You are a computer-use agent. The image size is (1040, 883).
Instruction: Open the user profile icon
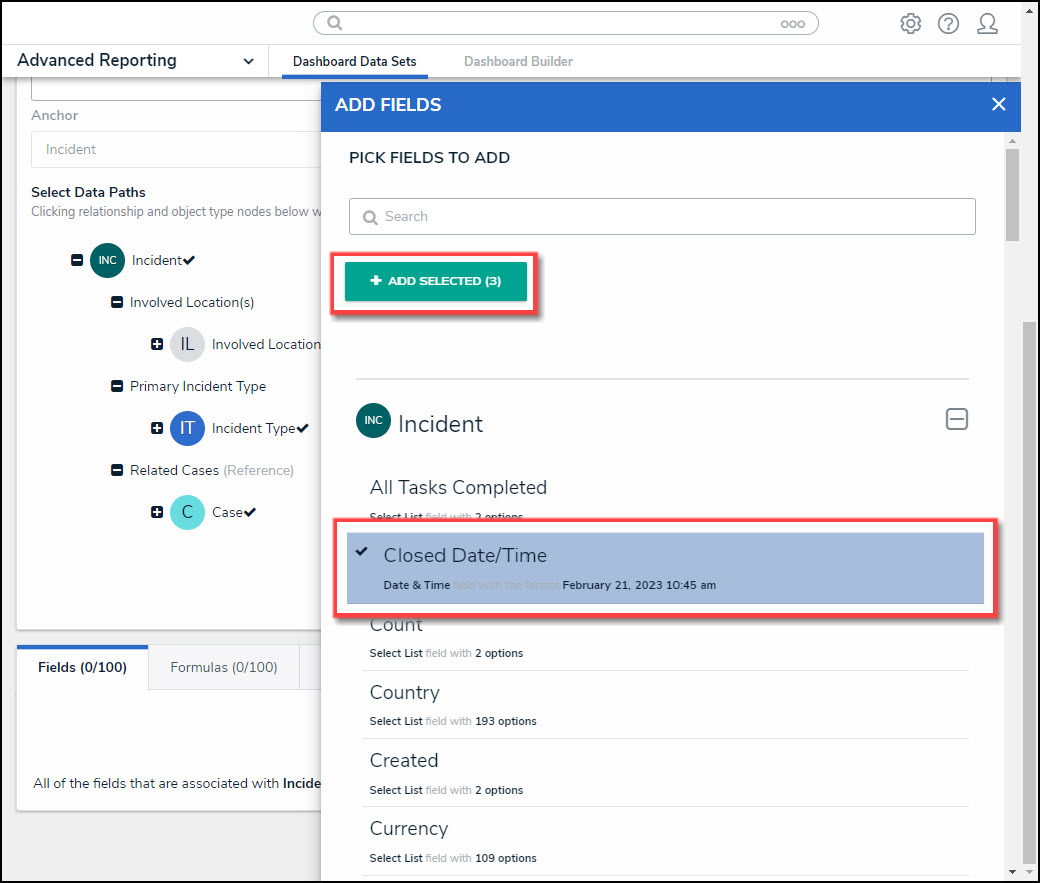point(987,24)
